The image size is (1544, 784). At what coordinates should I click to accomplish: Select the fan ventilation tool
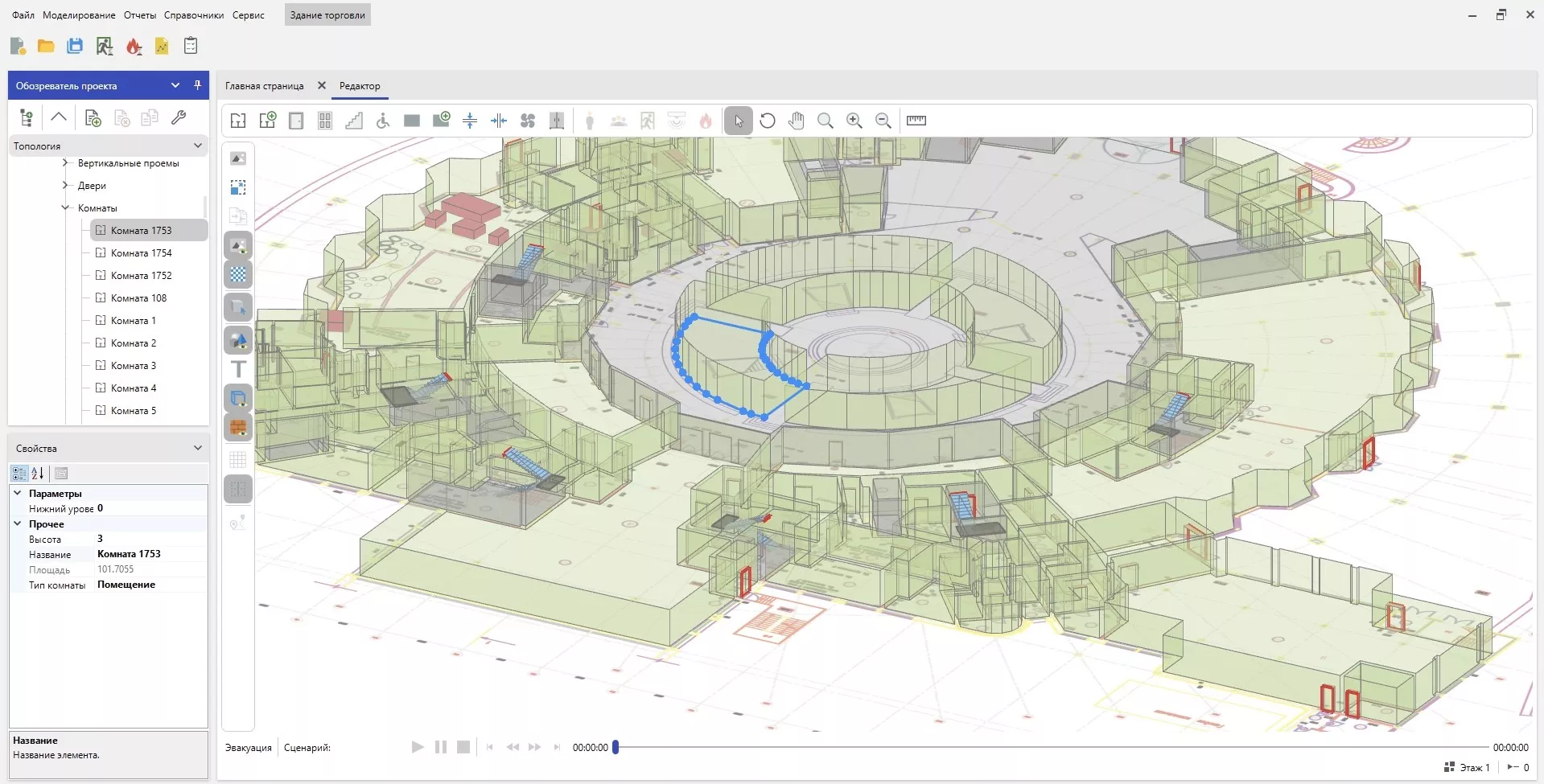tap(528, 121)
